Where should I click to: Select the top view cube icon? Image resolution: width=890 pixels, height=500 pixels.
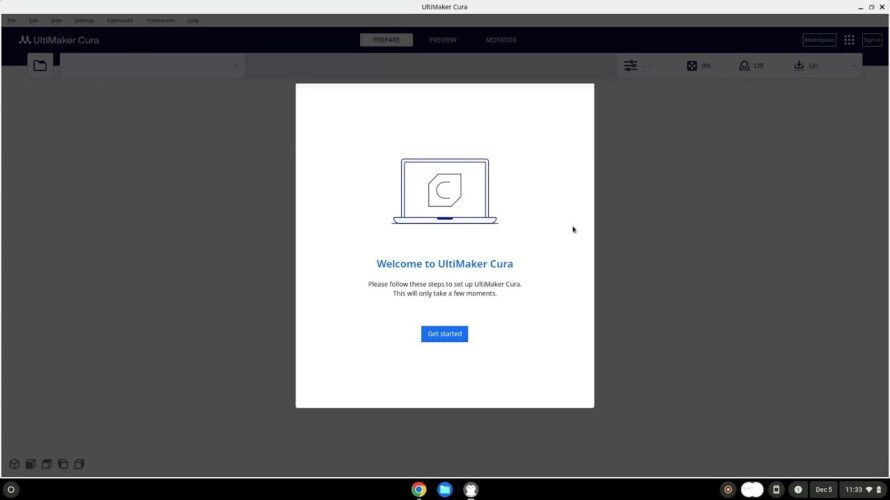coord(47,464)
